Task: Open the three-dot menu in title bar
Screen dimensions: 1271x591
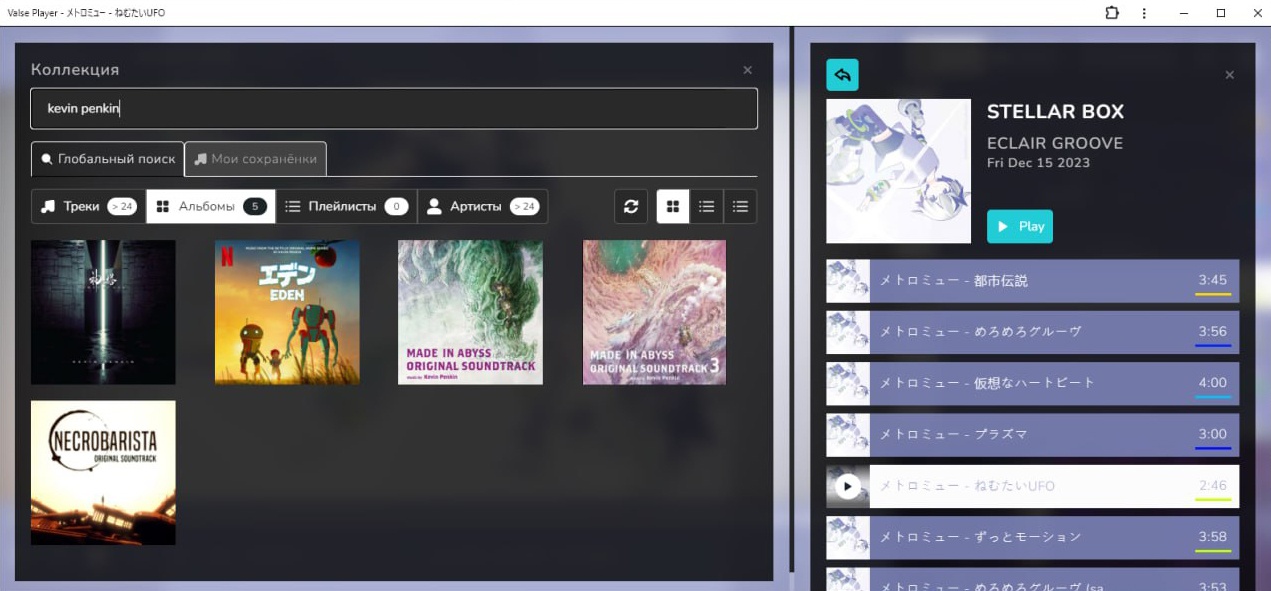Action: tap(1144, 13)
